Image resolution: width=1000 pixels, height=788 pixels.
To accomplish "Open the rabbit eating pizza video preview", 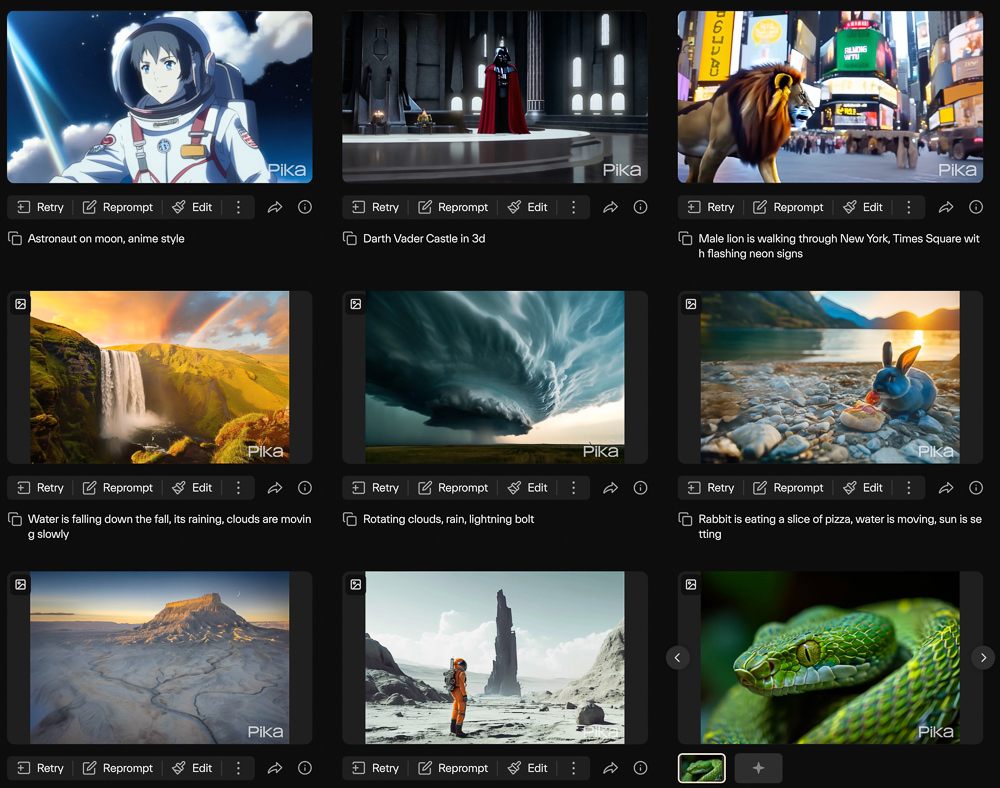I will tap(830, 377).
